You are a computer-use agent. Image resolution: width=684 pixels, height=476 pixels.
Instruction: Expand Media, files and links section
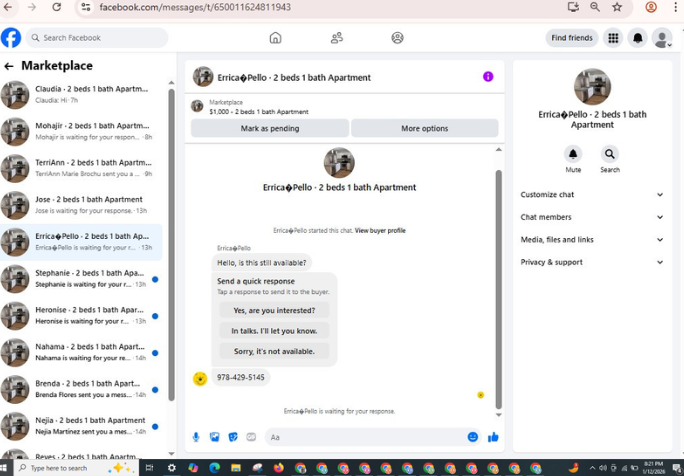592,240
